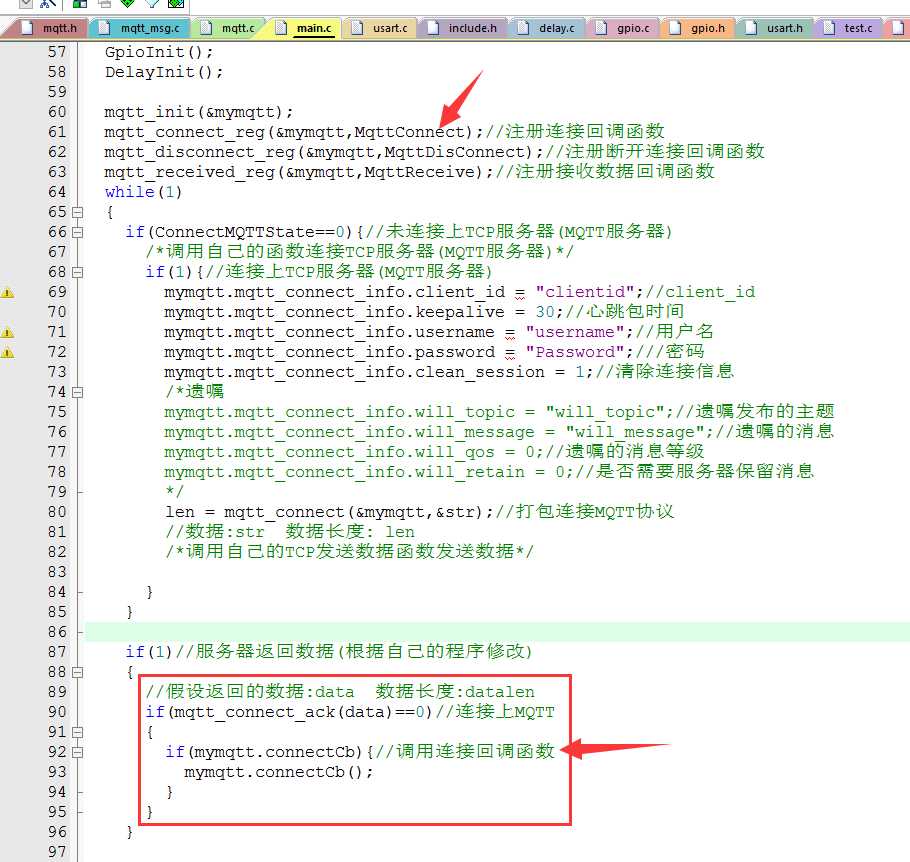
Task: Click the "will_message" commented string
Action: pyautogui.click(x=635, y=432)
